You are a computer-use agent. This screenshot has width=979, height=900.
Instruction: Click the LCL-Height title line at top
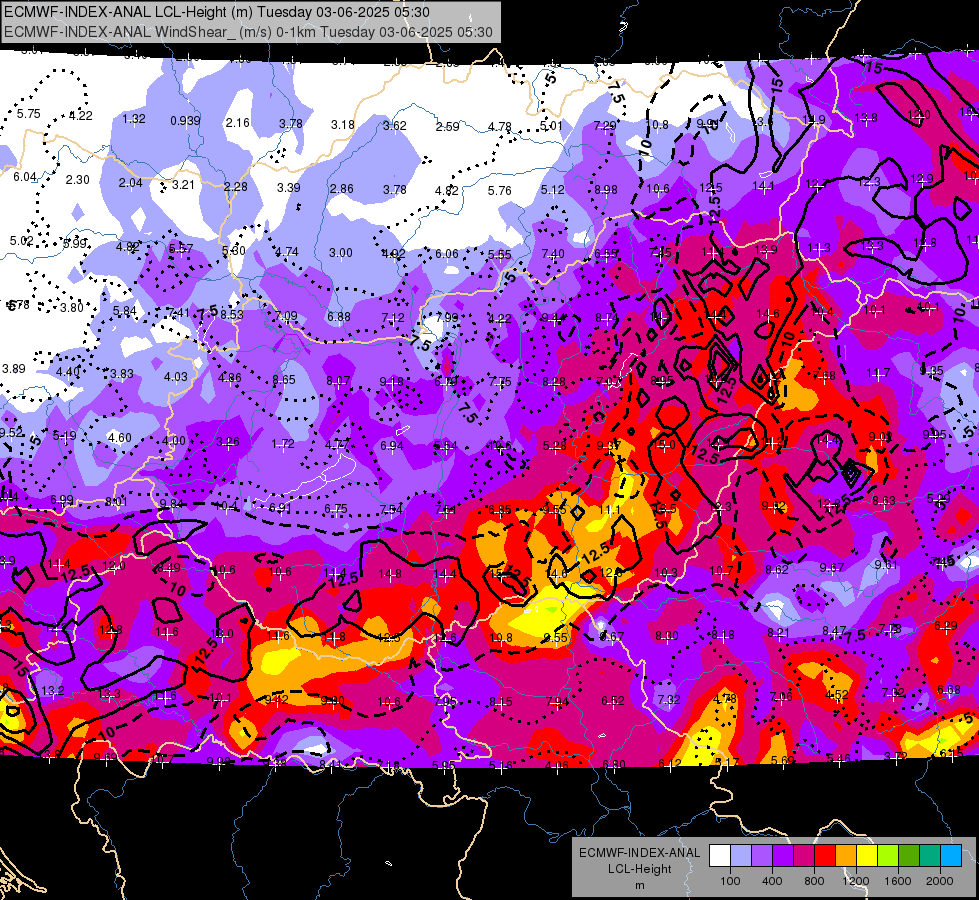pyautogui.click(x=217, y=12)
